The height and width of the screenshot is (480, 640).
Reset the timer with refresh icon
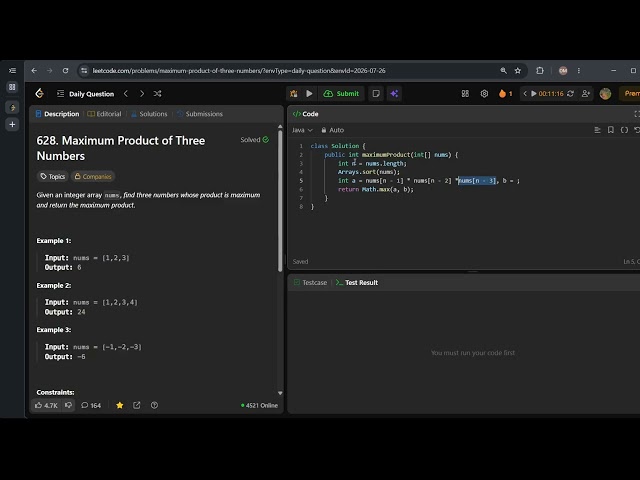(571, 93)
